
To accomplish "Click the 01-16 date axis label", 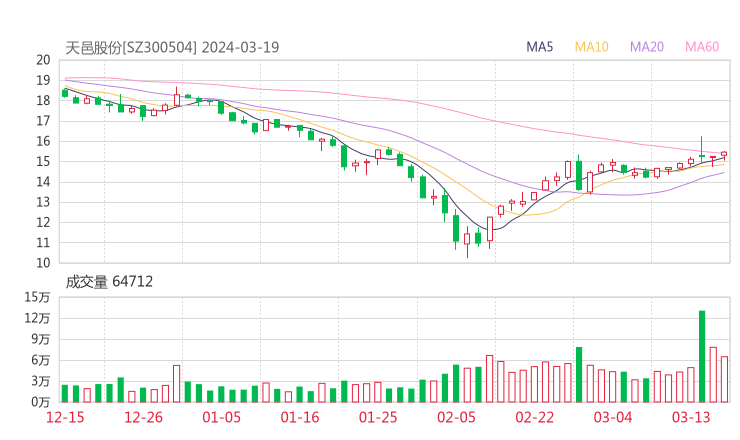I will 300,417.
